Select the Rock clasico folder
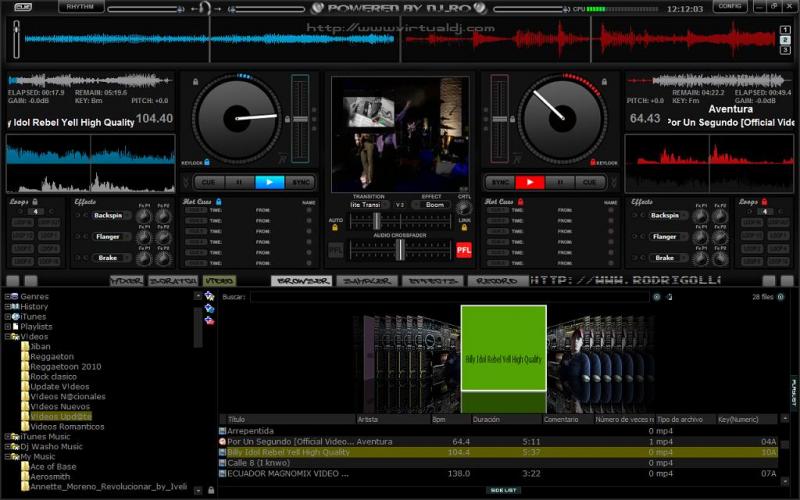This screenshot has height=500, width=800. [x=53, y=377]
